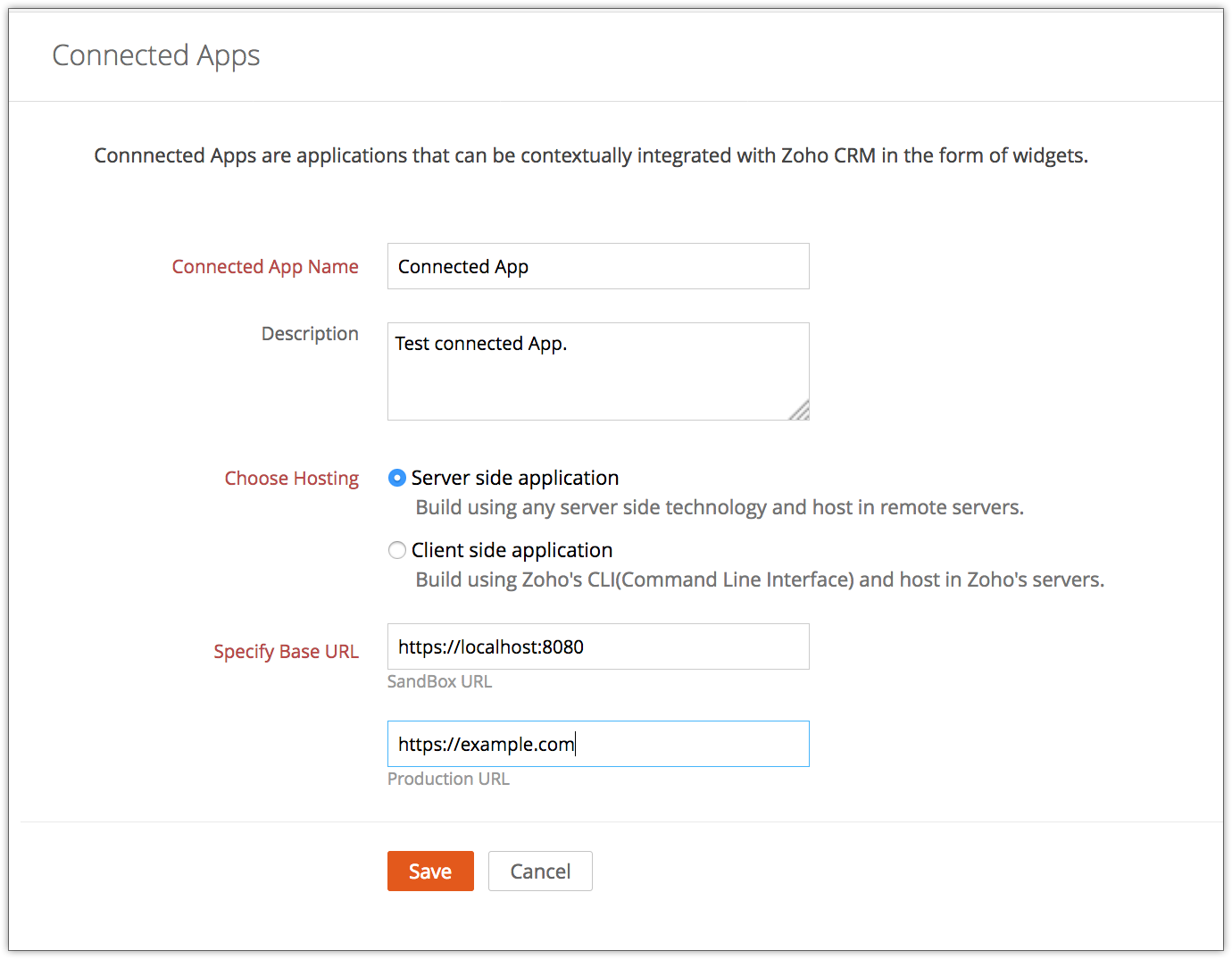Click the 'Client side application' option text
The height and width of the screenshot is (959, 1232).
click(x=512, y=550)
